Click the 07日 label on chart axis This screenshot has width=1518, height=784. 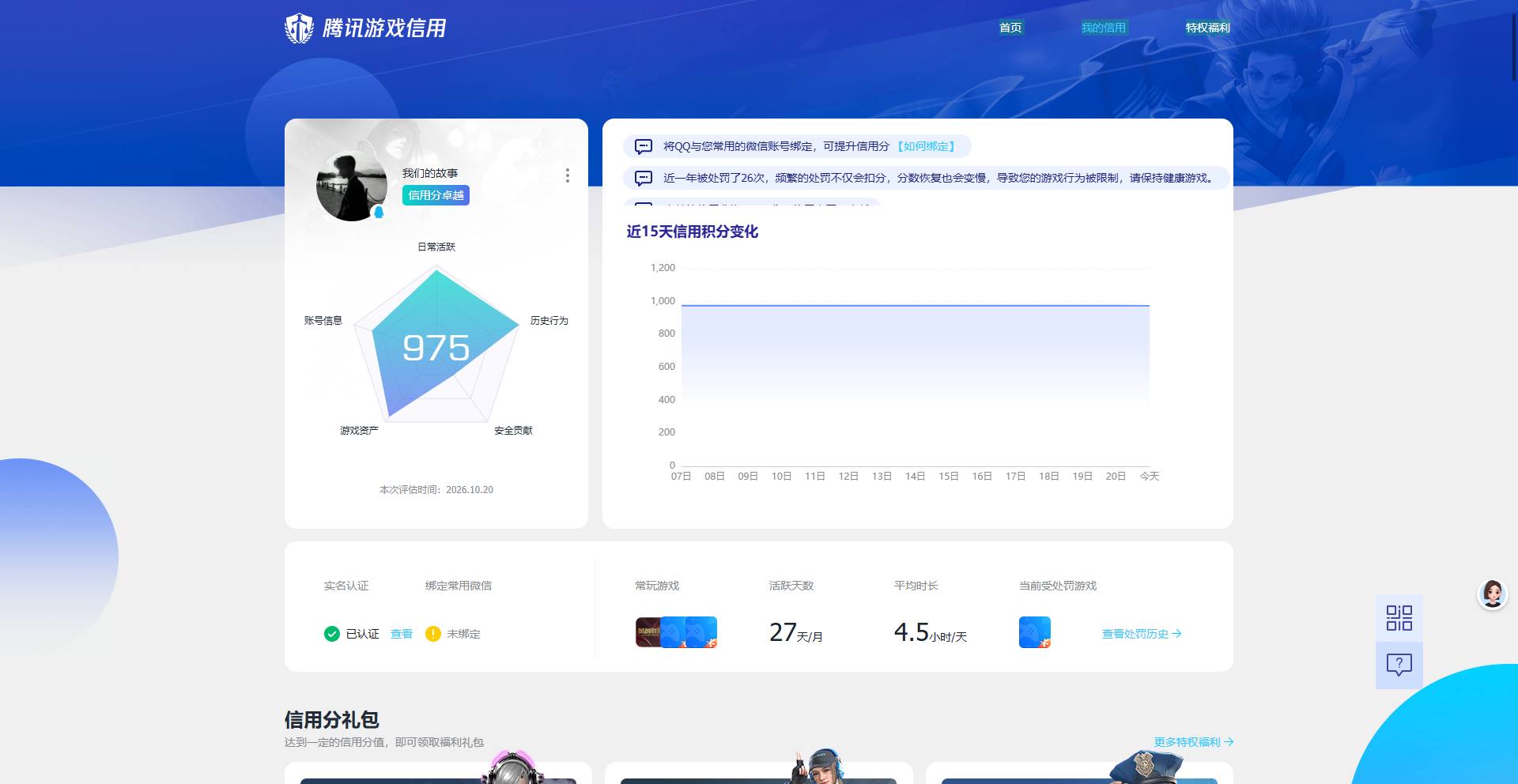(x=681, y=476)
